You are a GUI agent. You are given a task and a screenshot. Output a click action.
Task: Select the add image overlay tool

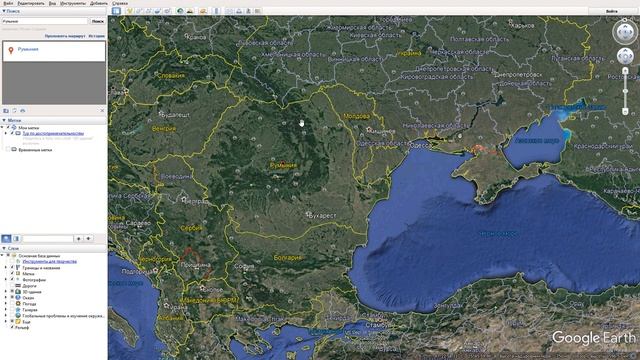[x=158, y=11]
